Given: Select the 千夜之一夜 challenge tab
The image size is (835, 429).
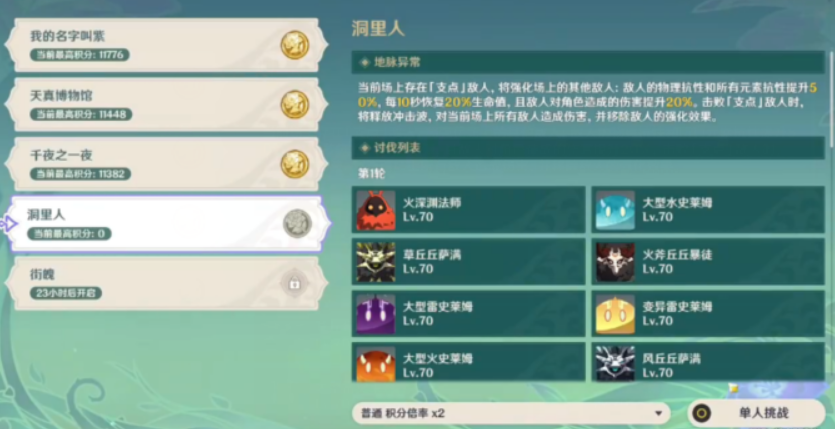Looking at the screenshot, I should click(166, 164).
